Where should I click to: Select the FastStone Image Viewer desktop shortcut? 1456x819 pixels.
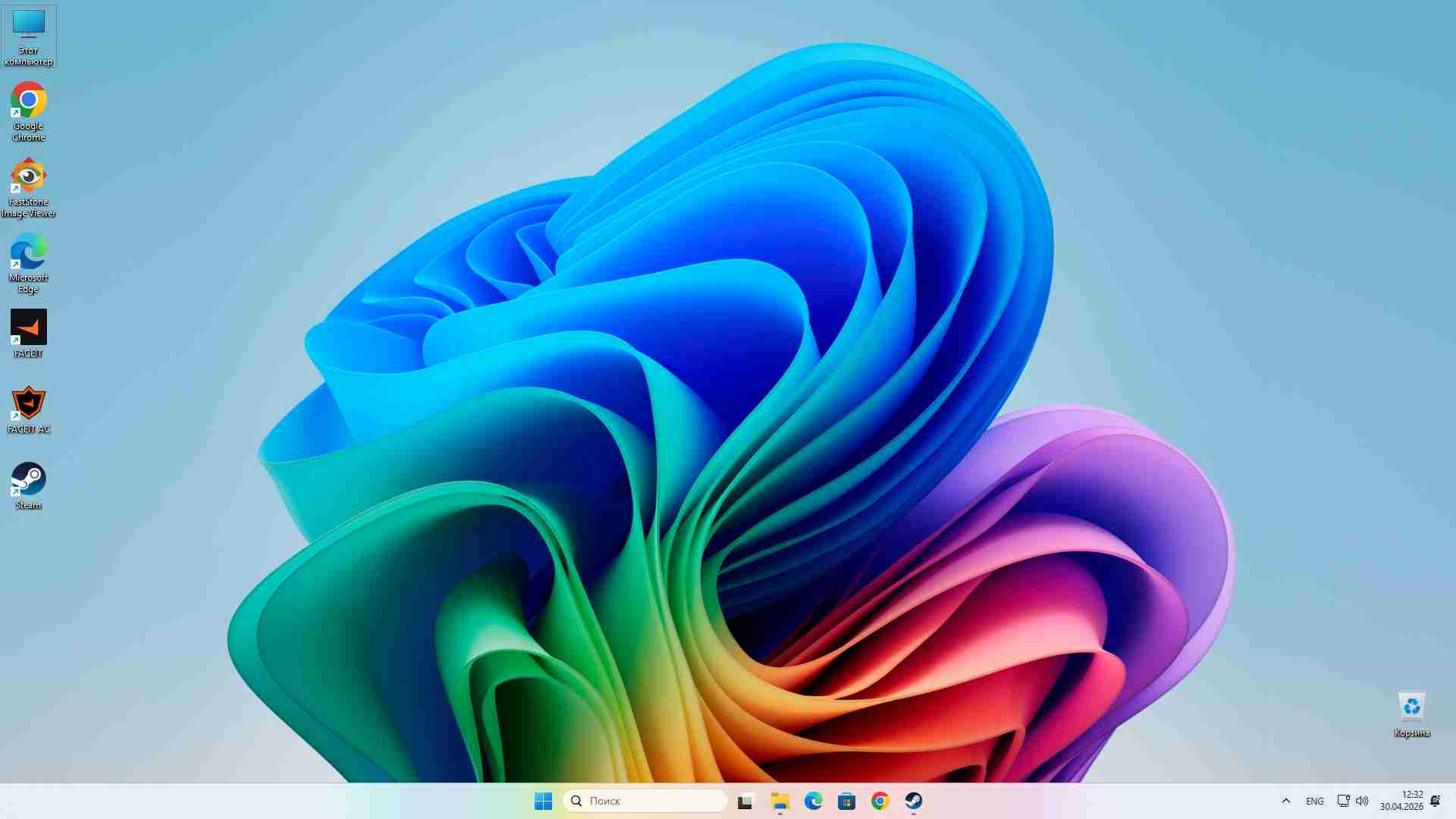(x=28, y=187)
